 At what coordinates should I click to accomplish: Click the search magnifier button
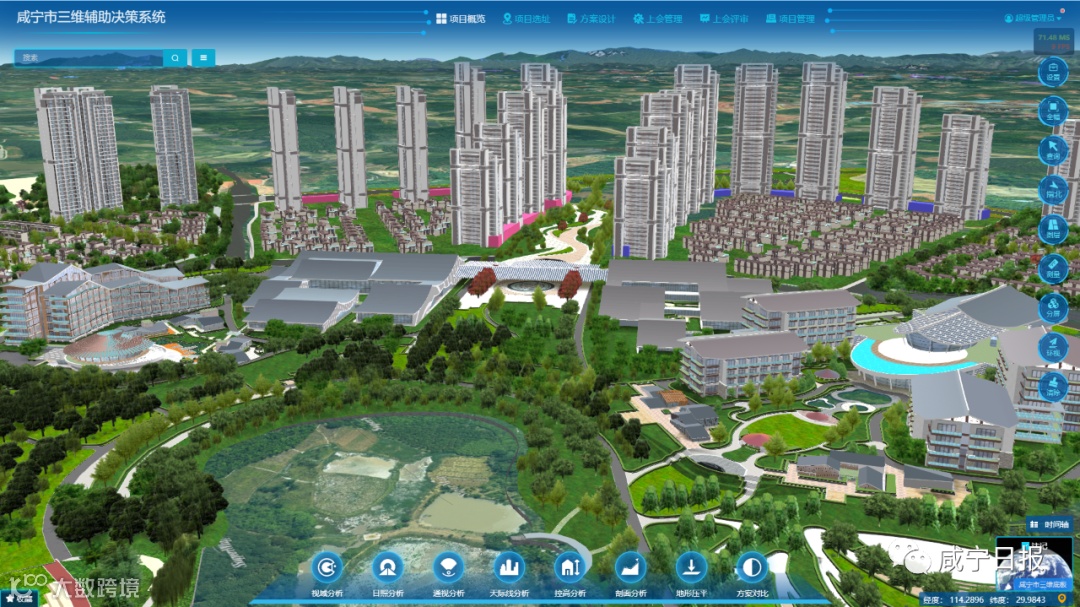pyautogui.click(x=175, y=58)
